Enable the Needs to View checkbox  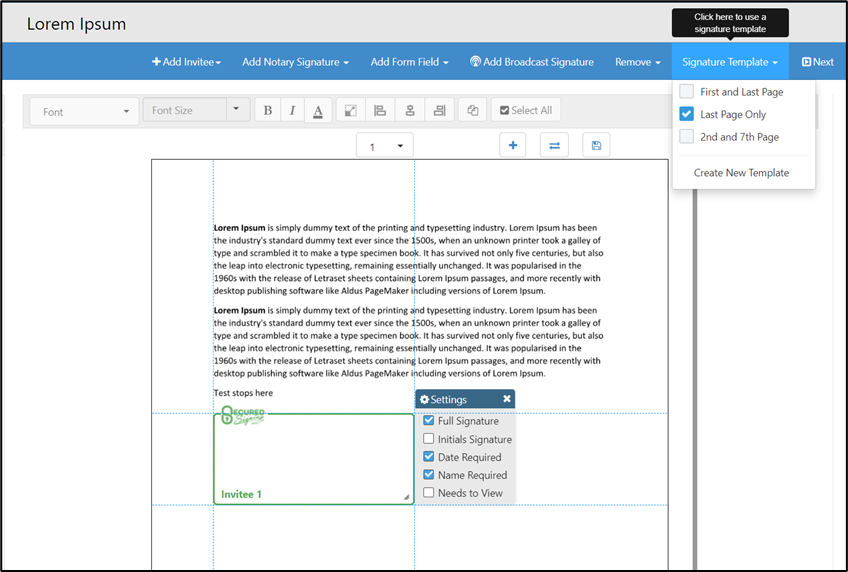pos(429,493)
